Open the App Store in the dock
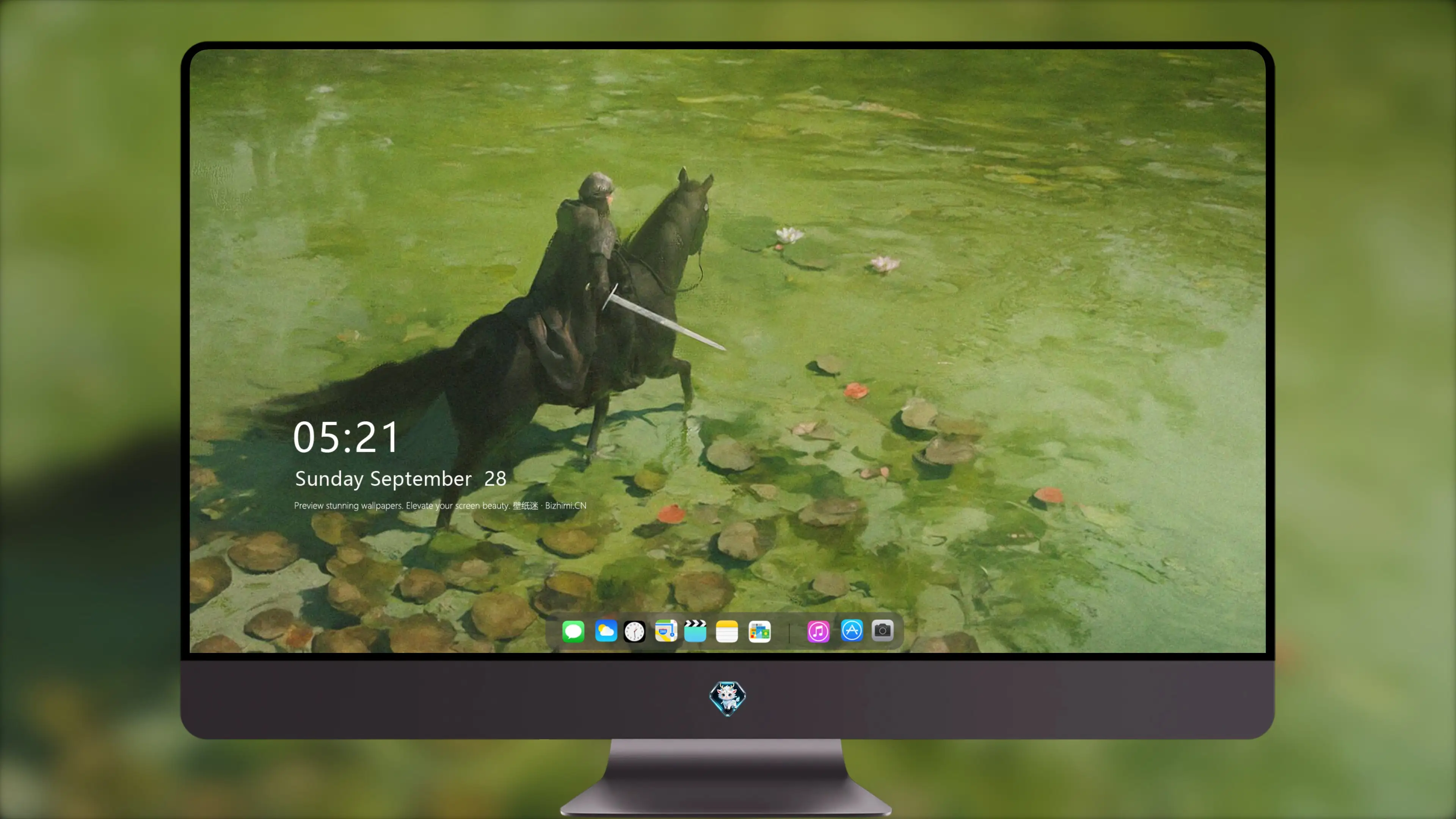 click(x=852, y=630)
